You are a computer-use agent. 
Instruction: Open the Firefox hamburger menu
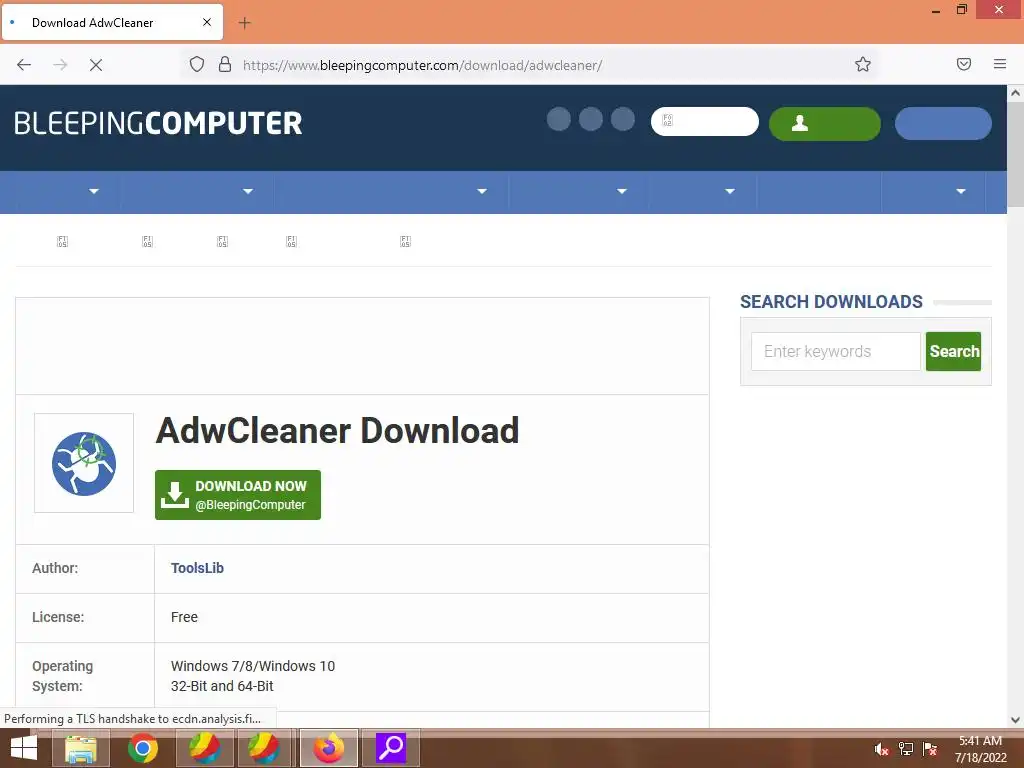(x=1000, y=64)
